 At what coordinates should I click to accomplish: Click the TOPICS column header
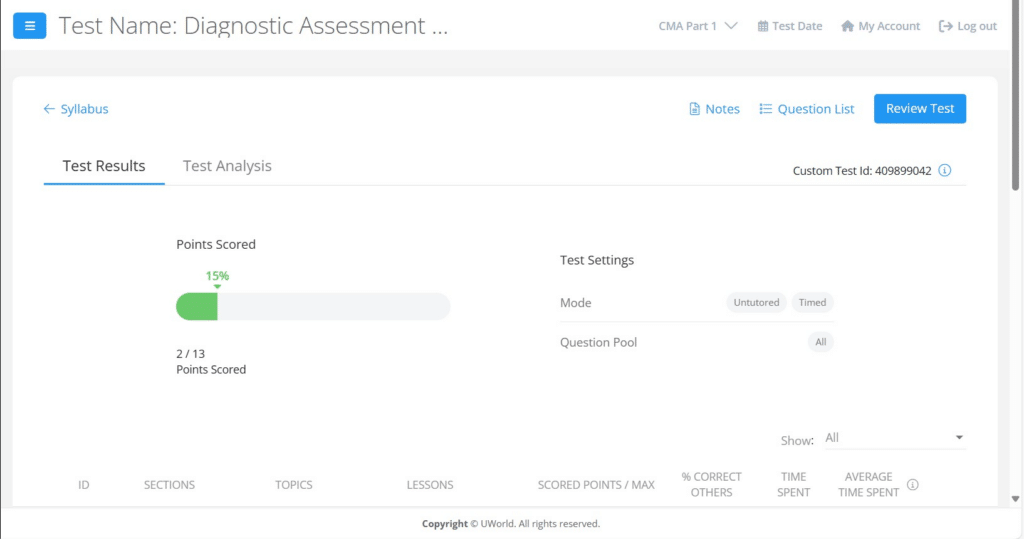(293, 485)
